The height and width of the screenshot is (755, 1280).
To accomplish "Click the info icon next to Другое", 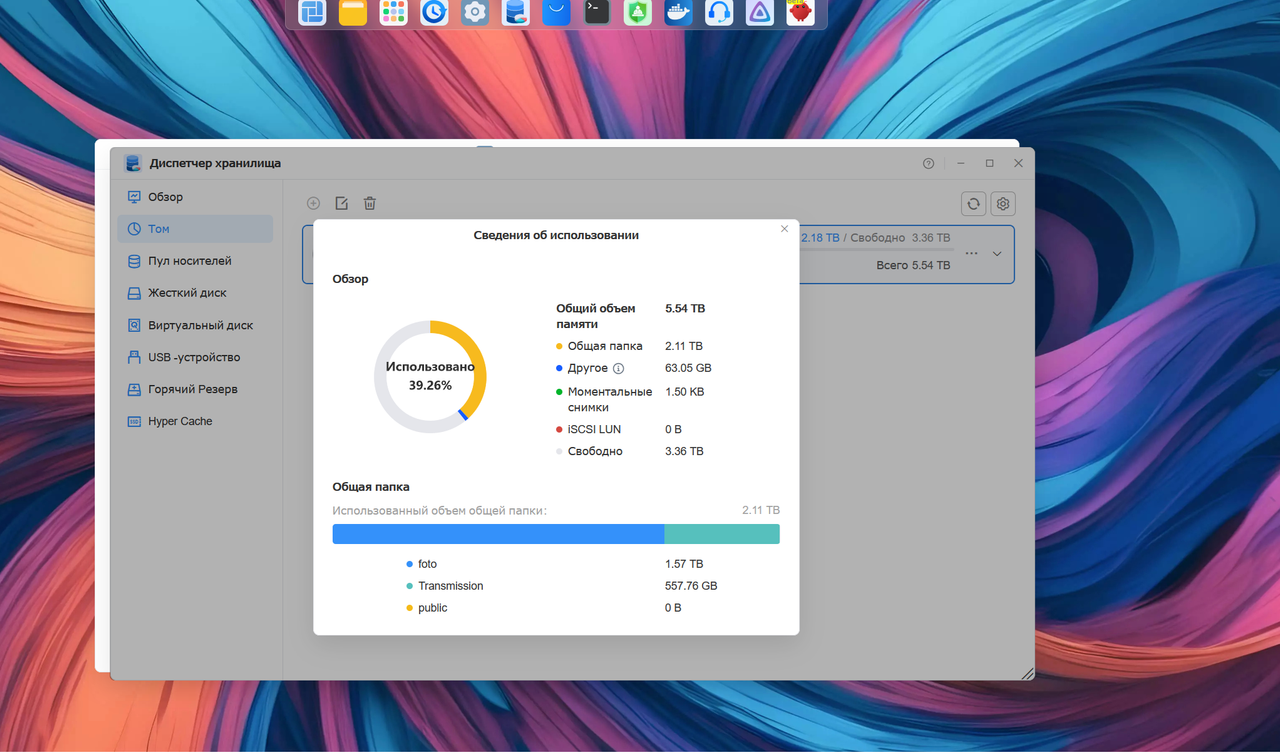I will [x=618, y=368].
